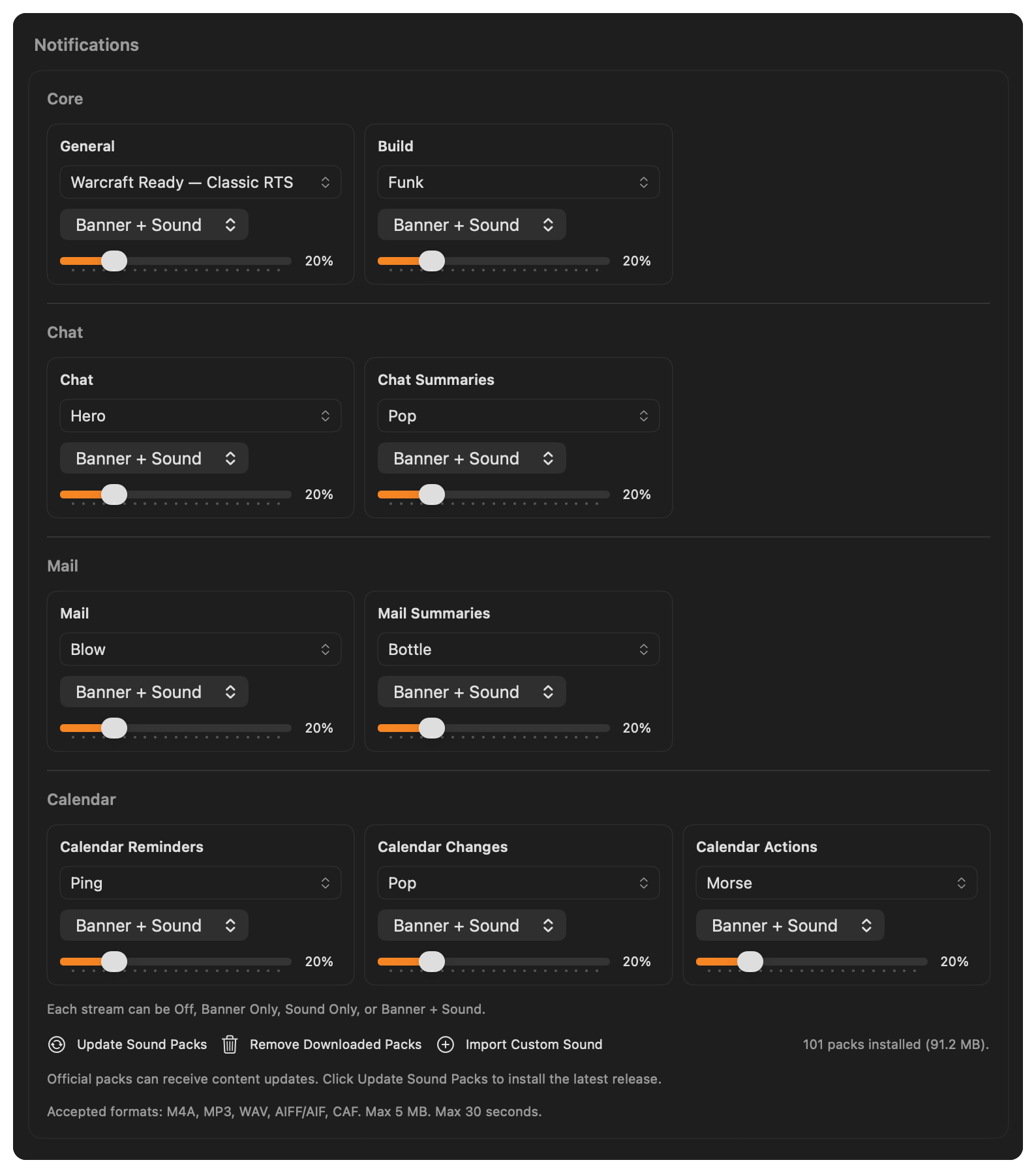1036x1173 pixels.
Task: Open the Calendar Reminders sound dropdown showing Ping
Action: point(200,883)
